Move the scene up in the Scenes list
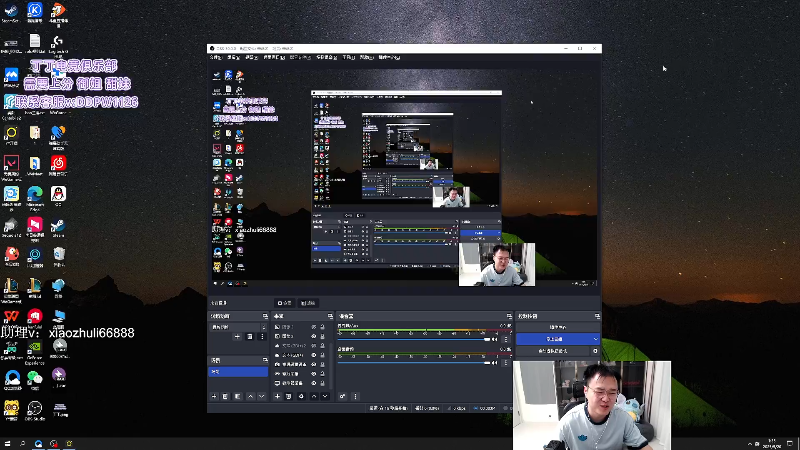This screenshot has width=800, height=450. pyautogui.click(x=251, y=396)
